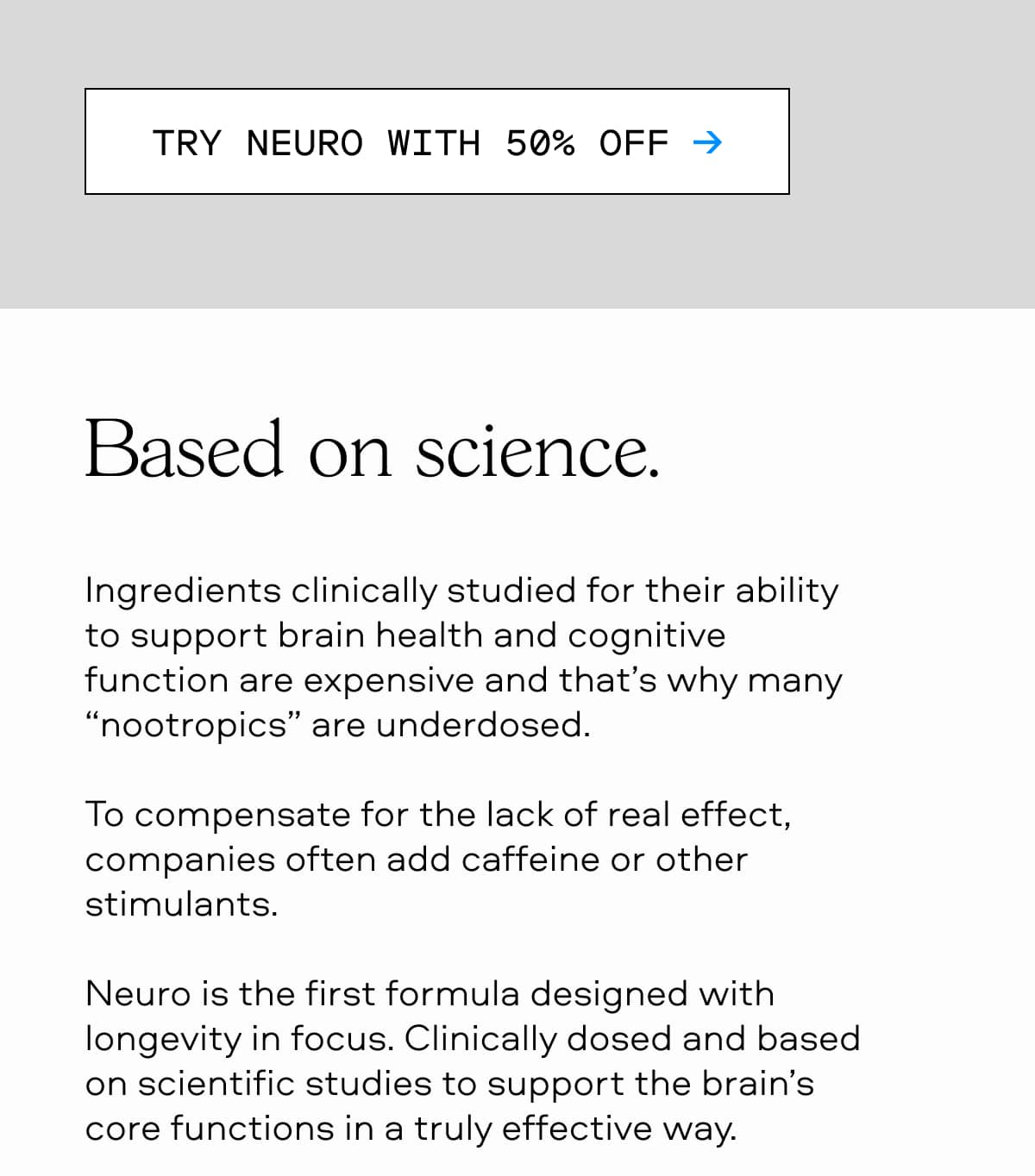This screenshot has width=1035, height=1176.
Task: Select the paragraph starting with 'Neuro is the first formula'
Action: [472, 1060]
